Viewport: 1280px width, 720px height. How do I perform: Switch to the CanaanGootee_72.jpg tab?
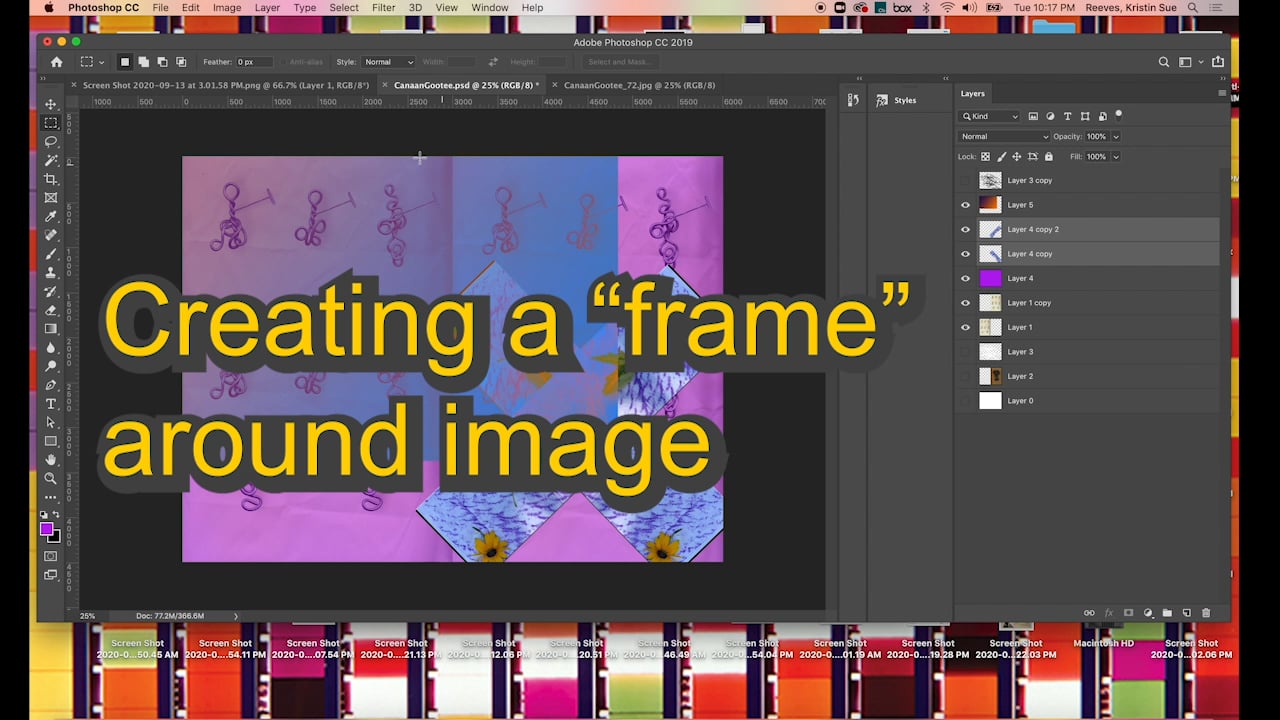(x=639, y=85)
